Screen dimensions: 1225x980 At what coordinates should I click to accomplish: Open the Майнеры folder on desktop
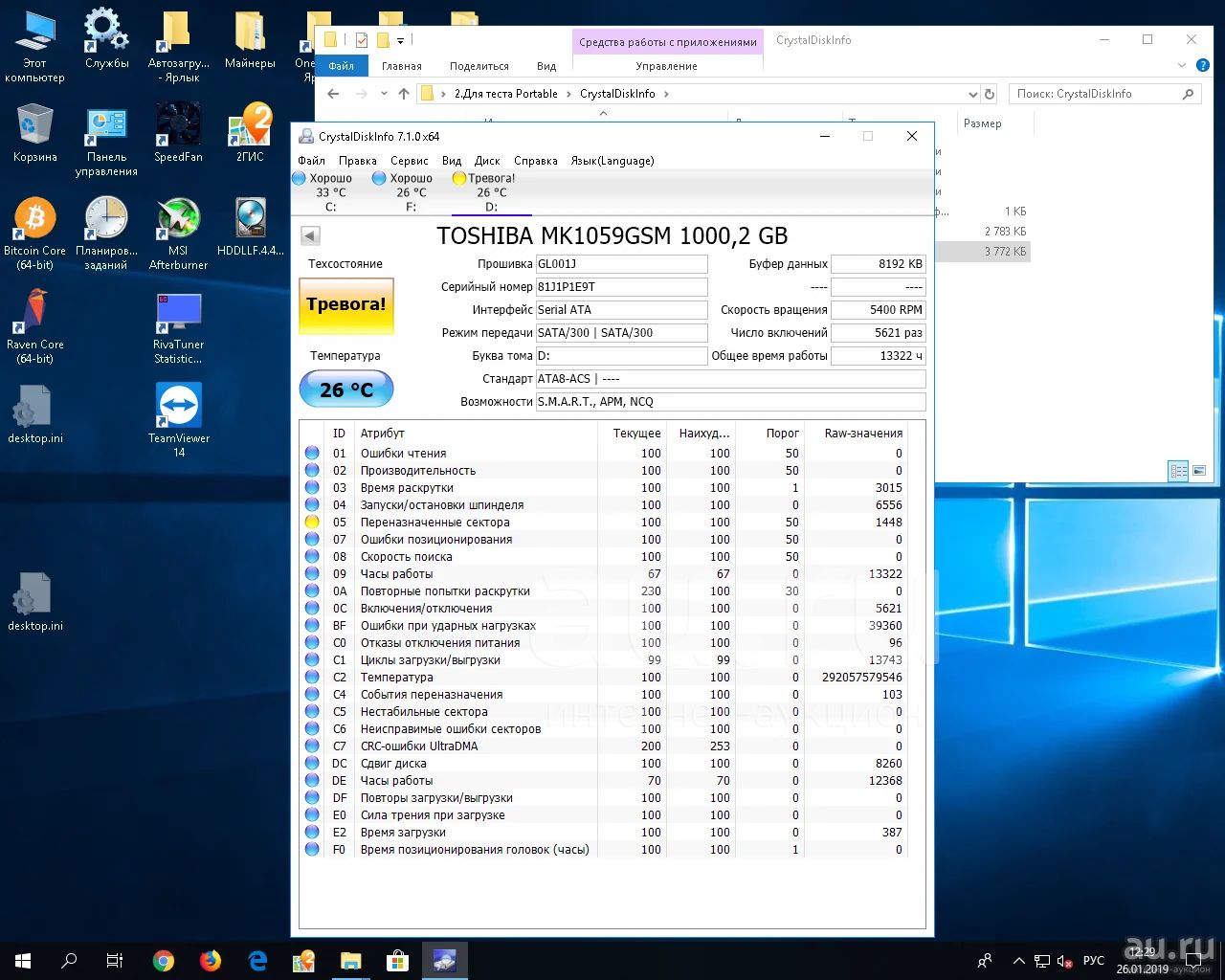pos(250,39)
